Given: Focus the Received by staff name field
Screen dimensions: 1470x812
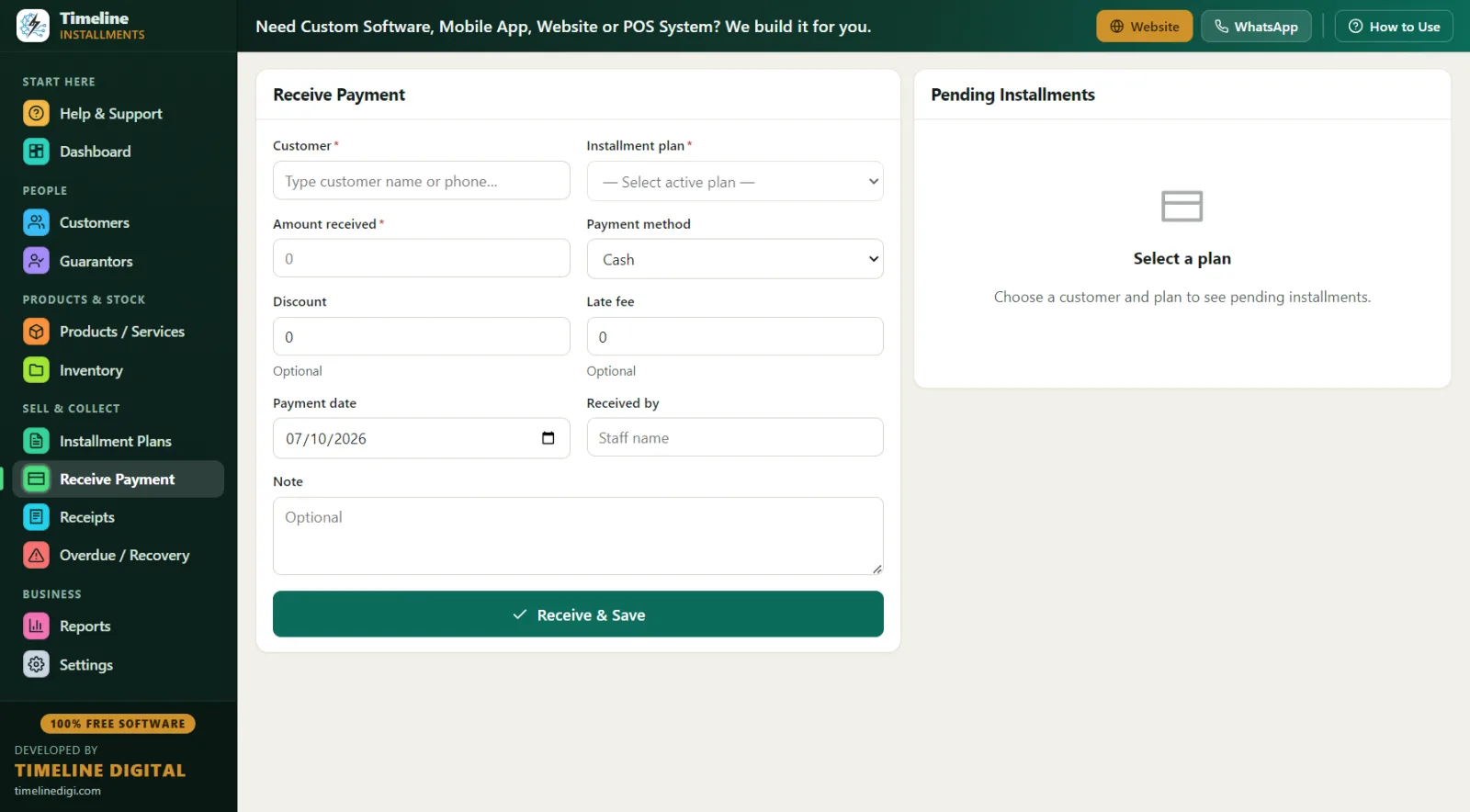Looking at the screenshot, I should coord(735,437).
